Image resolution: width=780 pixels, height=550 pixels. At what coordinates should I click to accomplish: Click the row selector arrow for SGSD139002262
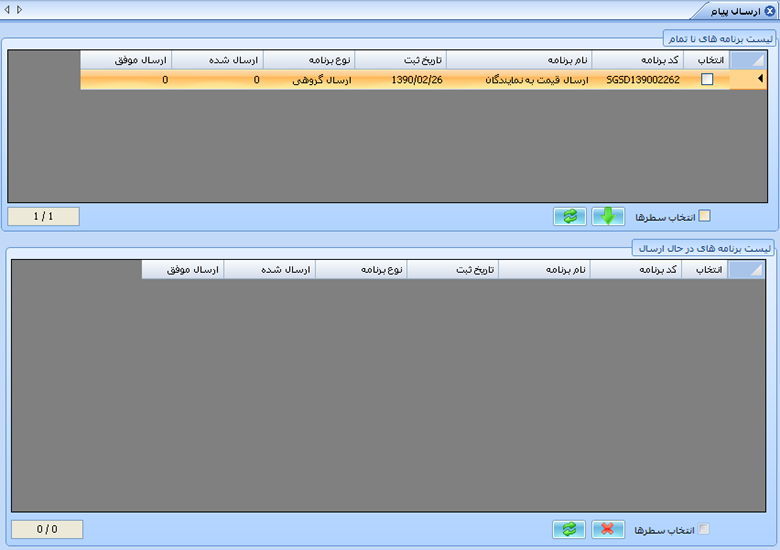(748, 79)
